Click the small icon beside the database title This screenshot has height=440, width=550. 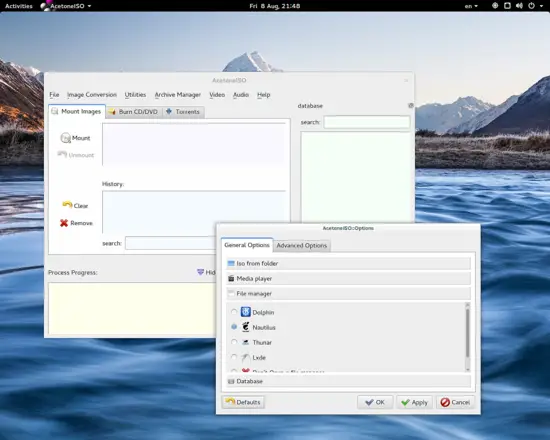(411, 105)
